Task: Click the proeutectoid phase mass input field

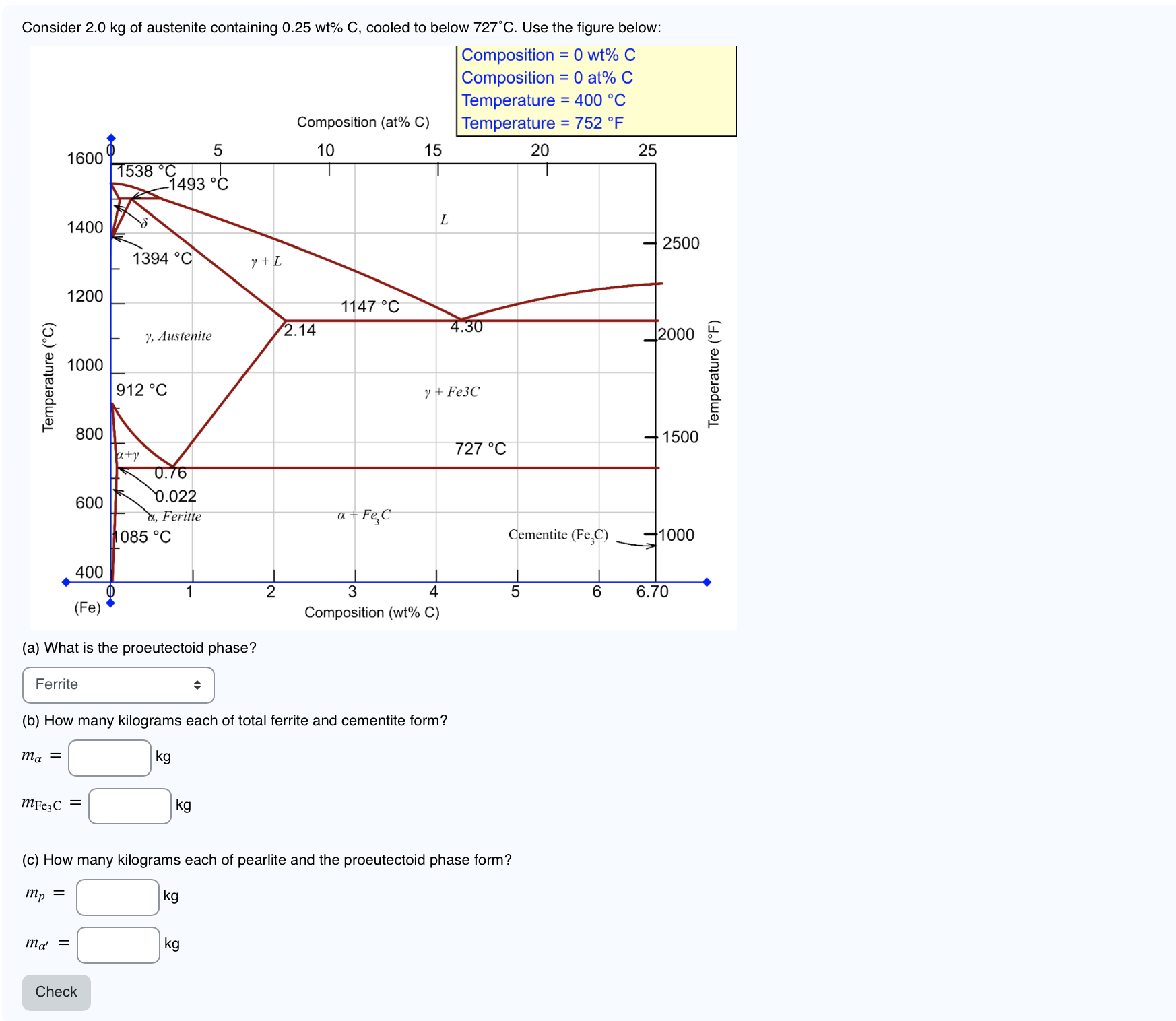Action: (119, 945)
